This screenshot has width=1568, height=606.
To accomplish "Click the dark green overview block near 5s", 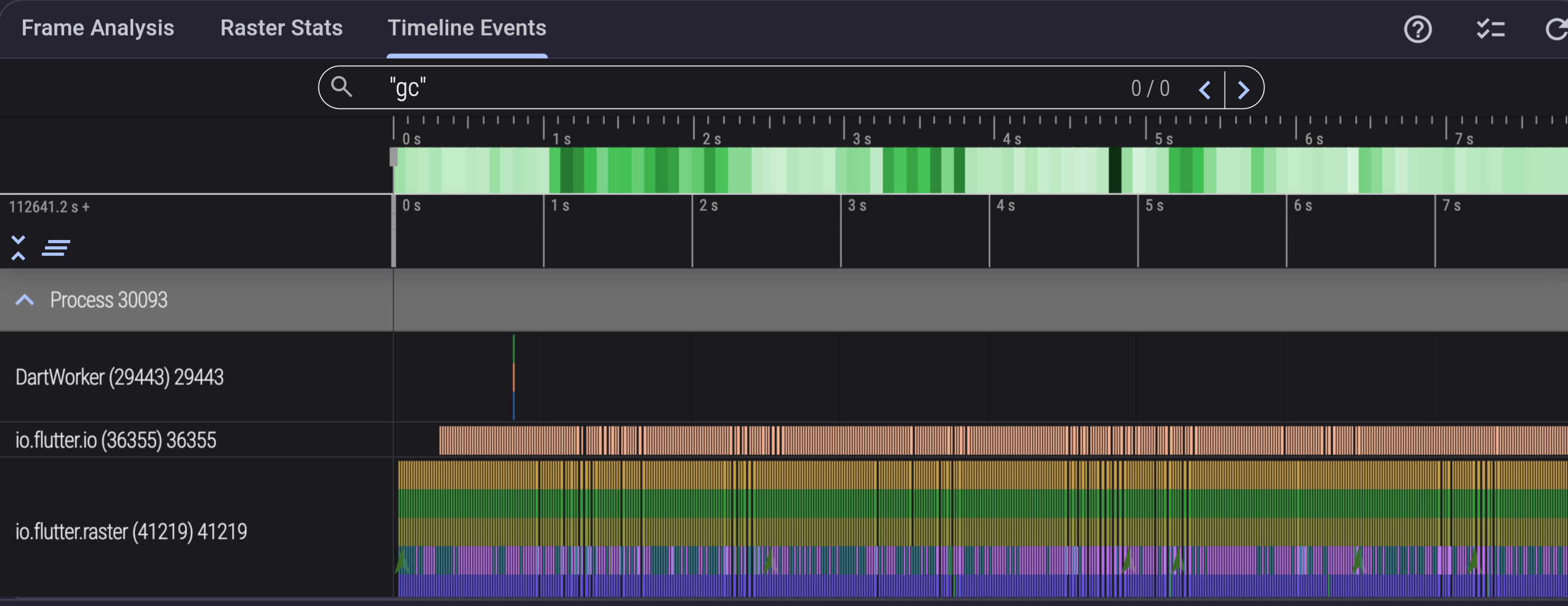I will (1114, 170).
